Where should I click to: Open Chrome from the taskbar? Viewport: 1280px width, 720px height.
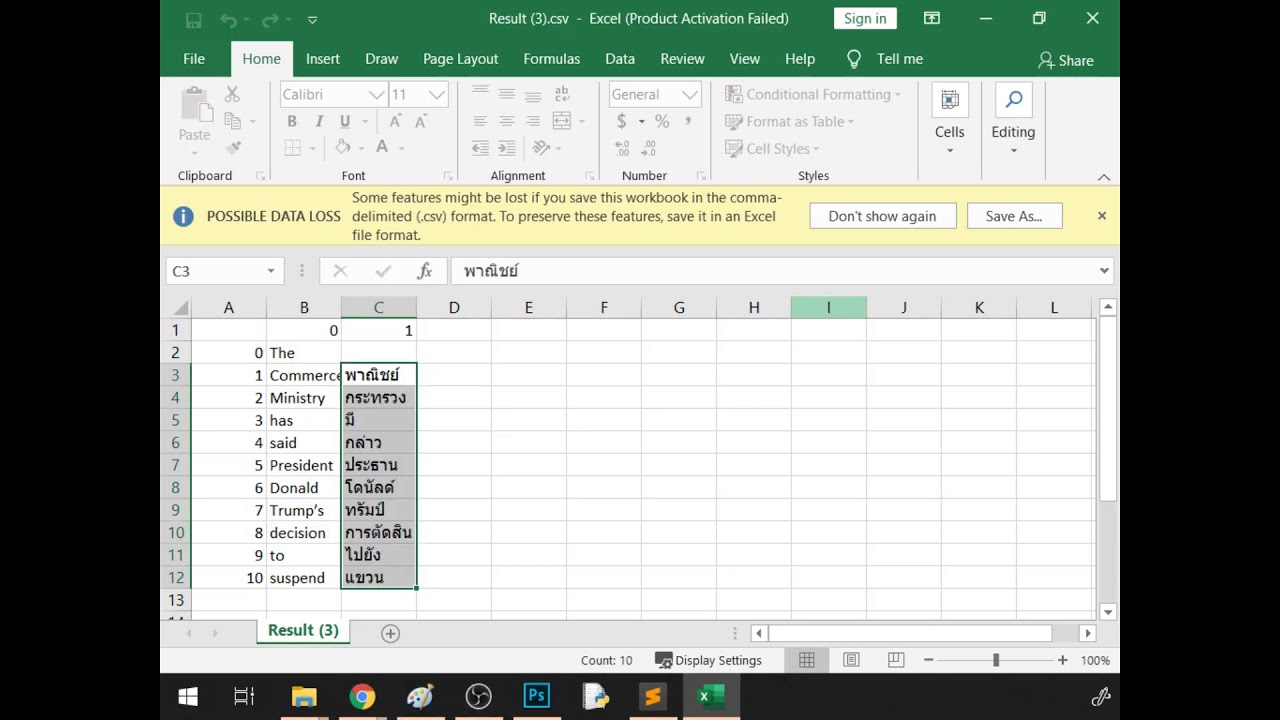click(x=362, y=697)
